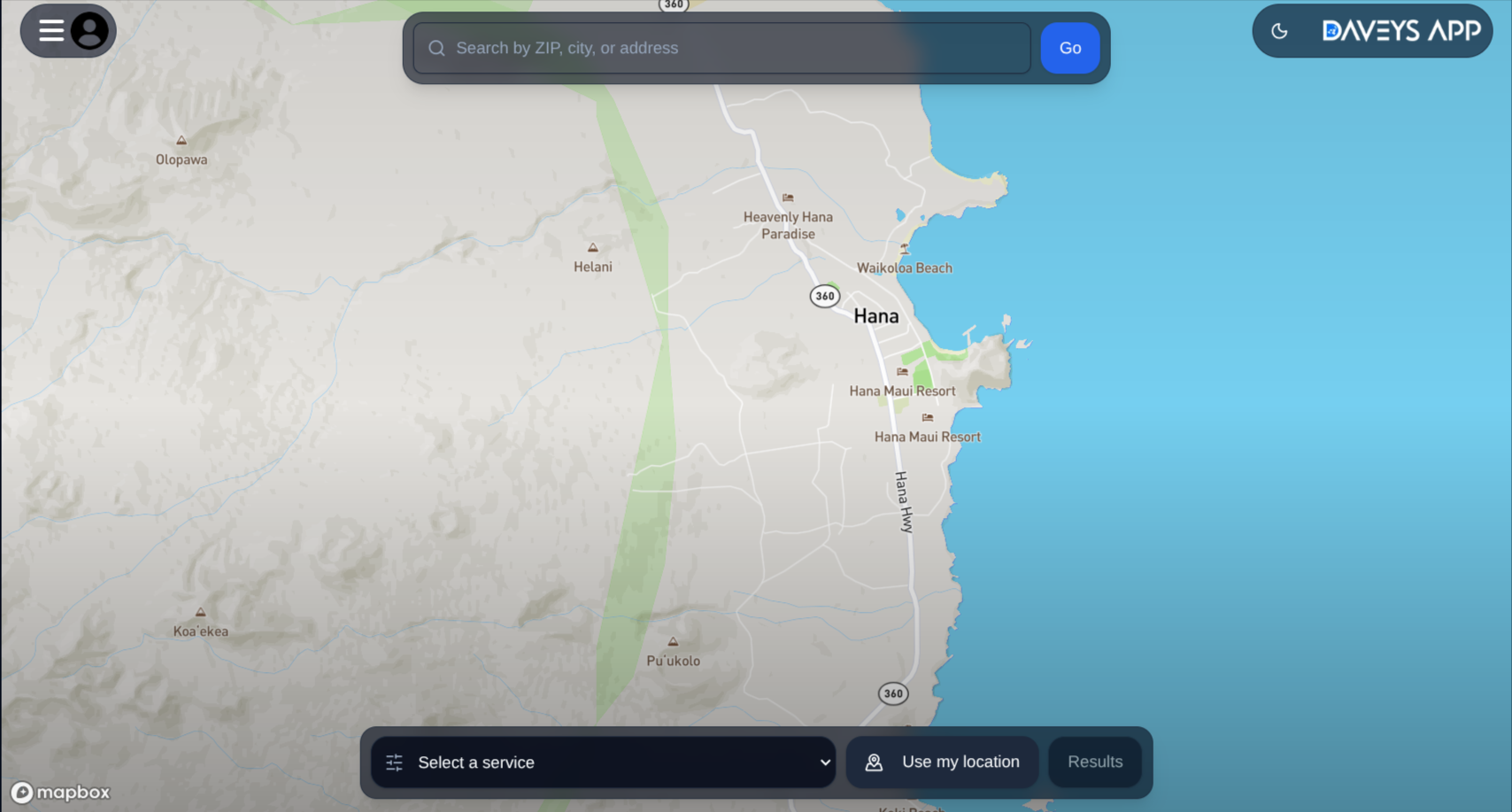Click the Waikoloa Beach icon
1512x812 pixels.
point(904,249)
